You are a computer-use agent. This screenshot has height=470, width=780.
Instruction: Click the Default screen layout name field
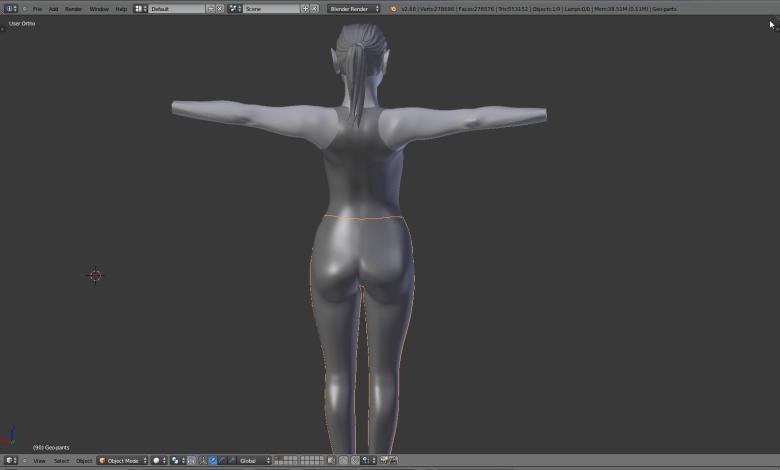176,9
